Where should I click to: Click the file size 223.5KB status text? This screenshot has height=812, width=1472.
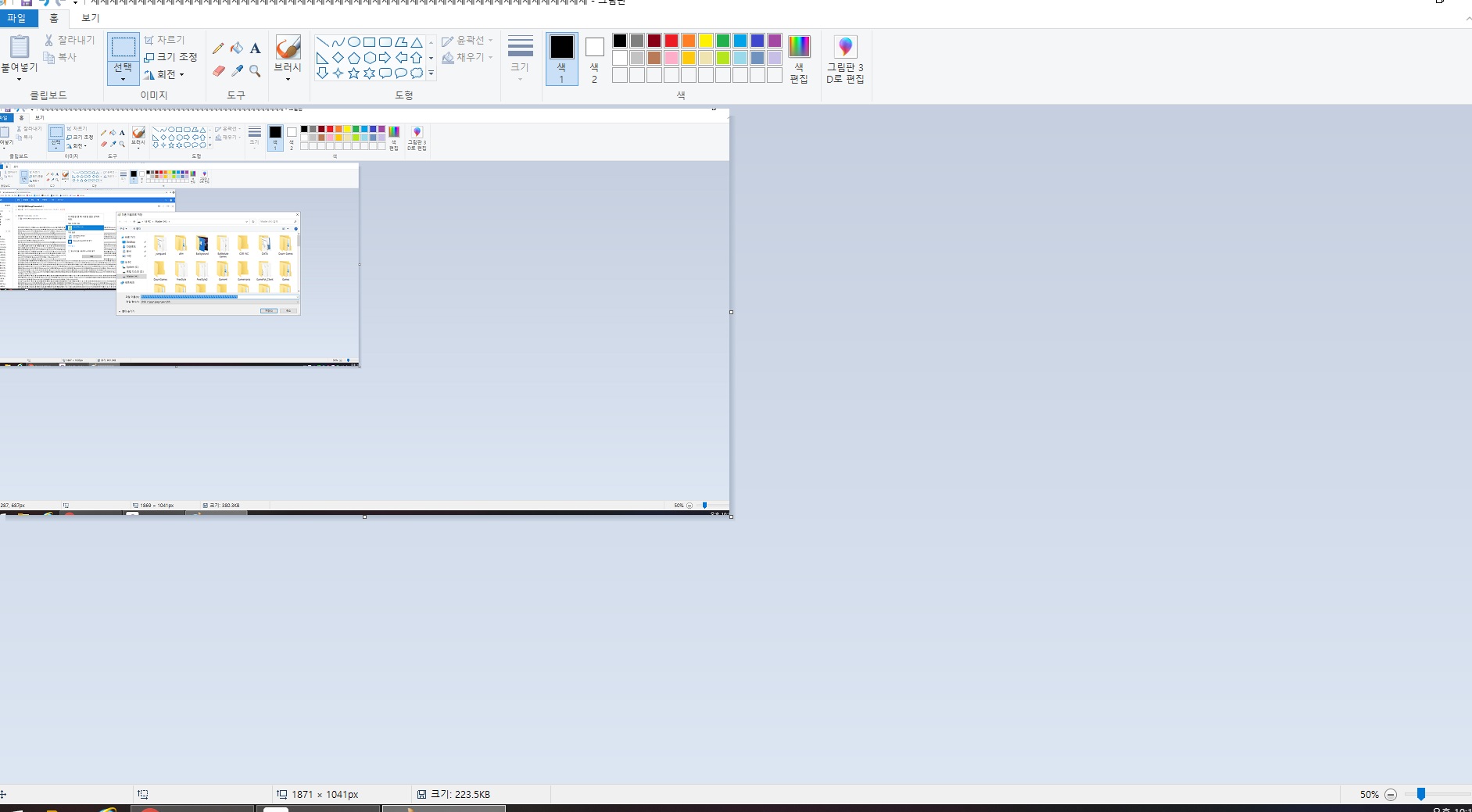click(x=460, y=794)
